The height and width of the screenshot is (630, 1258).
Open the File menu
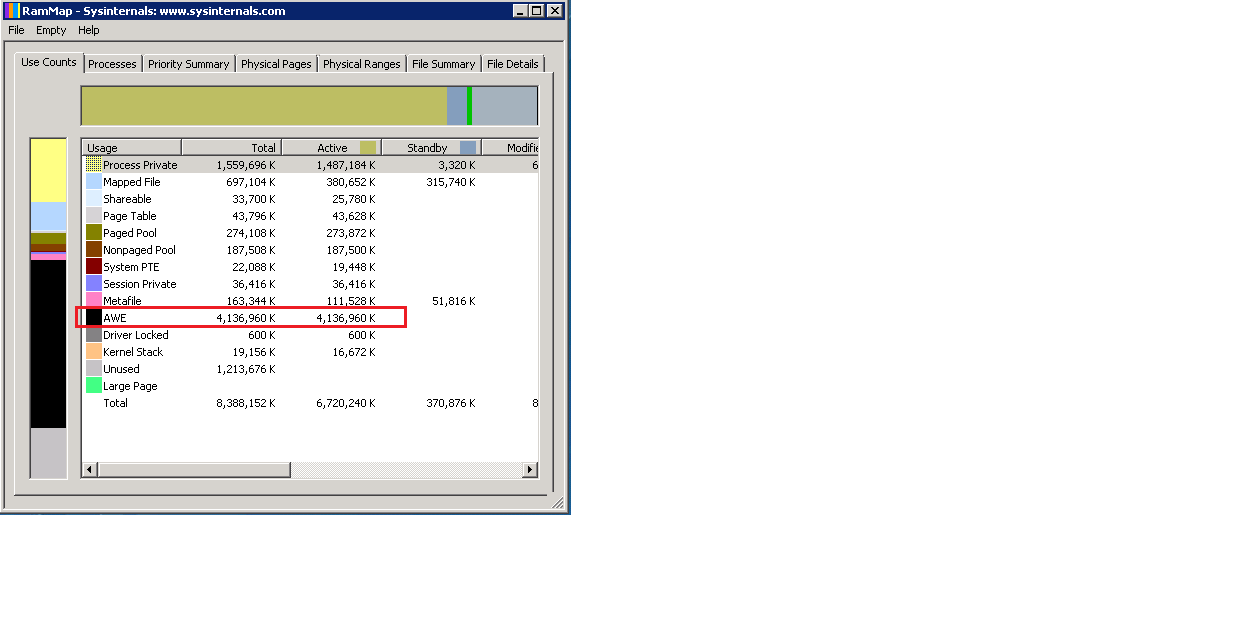pyautogui.click(x=16, y=30)
